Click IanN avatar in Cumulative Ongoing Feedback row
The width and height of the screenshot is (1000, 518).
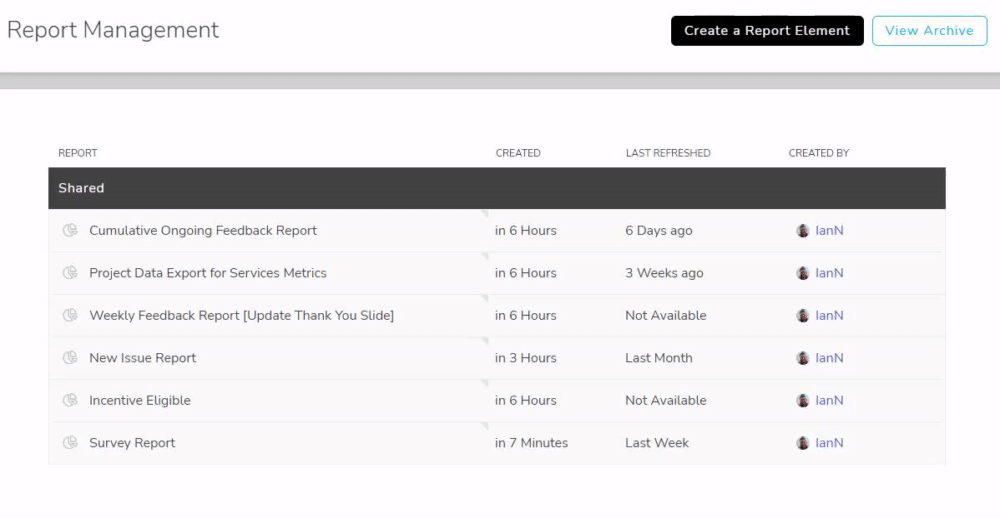tap(803, 230)
